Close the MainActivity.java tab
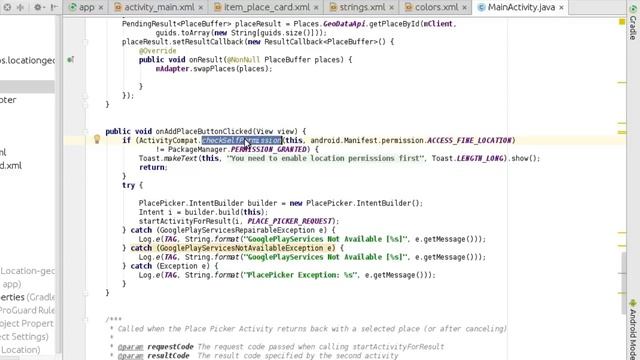The image size is (640, 360). tap(561, 7)
